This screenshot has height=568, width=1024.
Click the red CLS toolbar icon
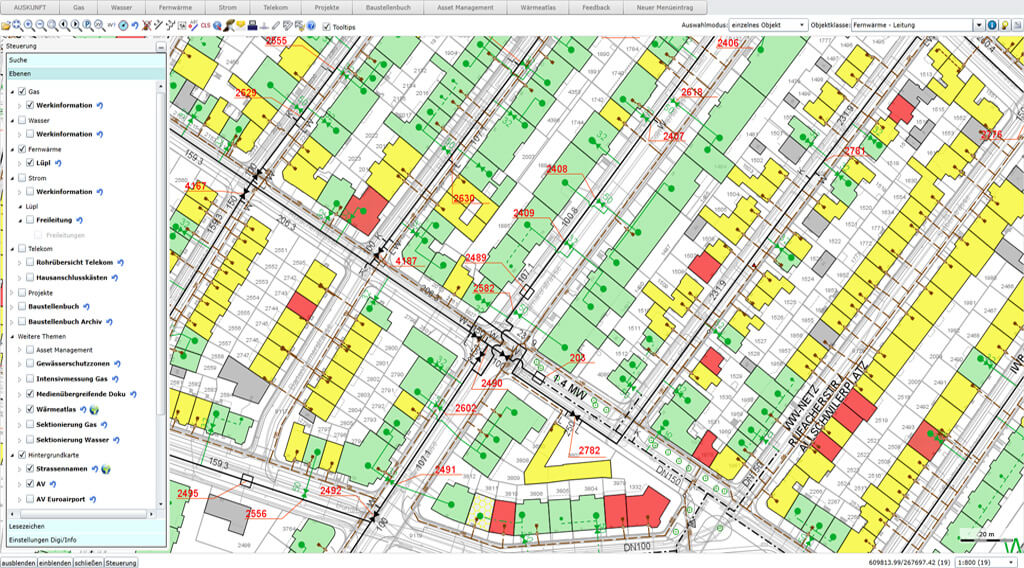pyautogui.click(x=206, y=26)
